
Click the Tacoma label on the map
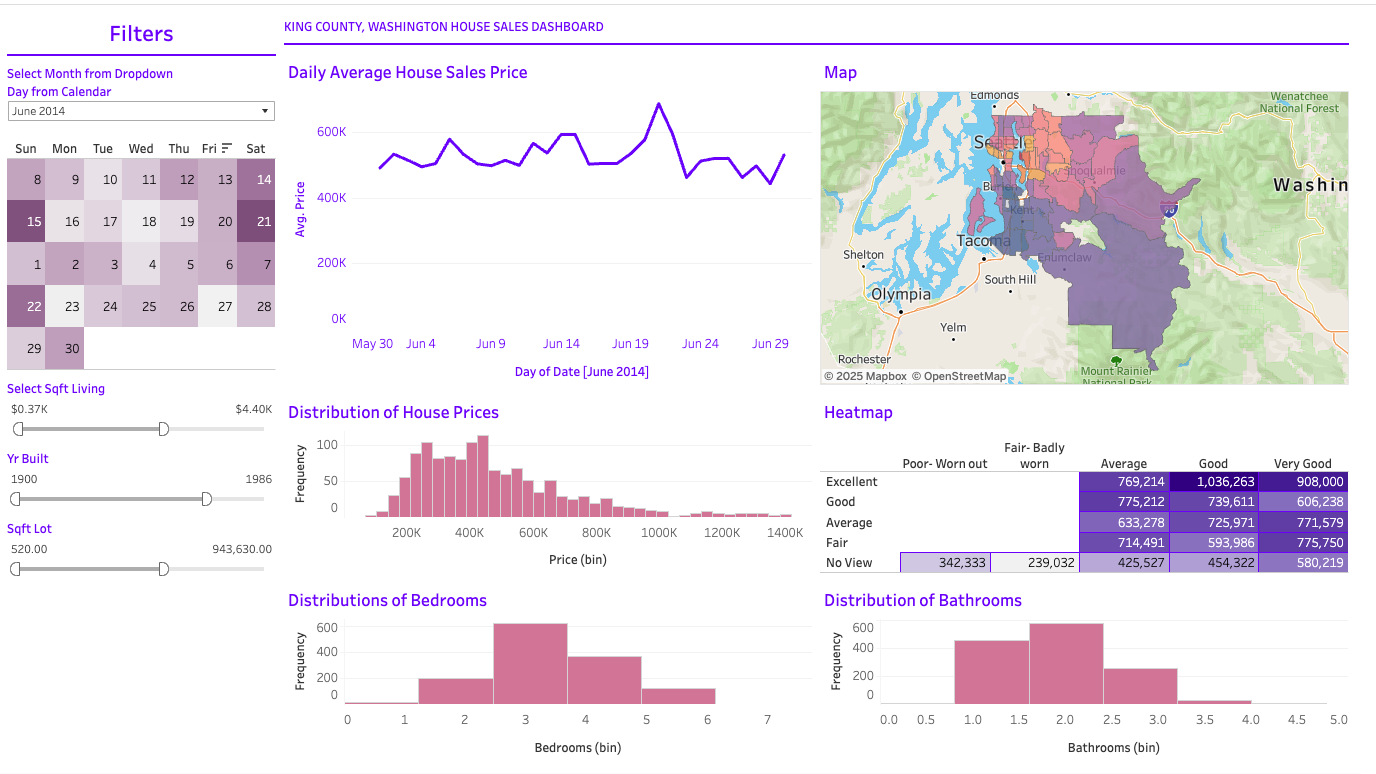tap(984, 241)
